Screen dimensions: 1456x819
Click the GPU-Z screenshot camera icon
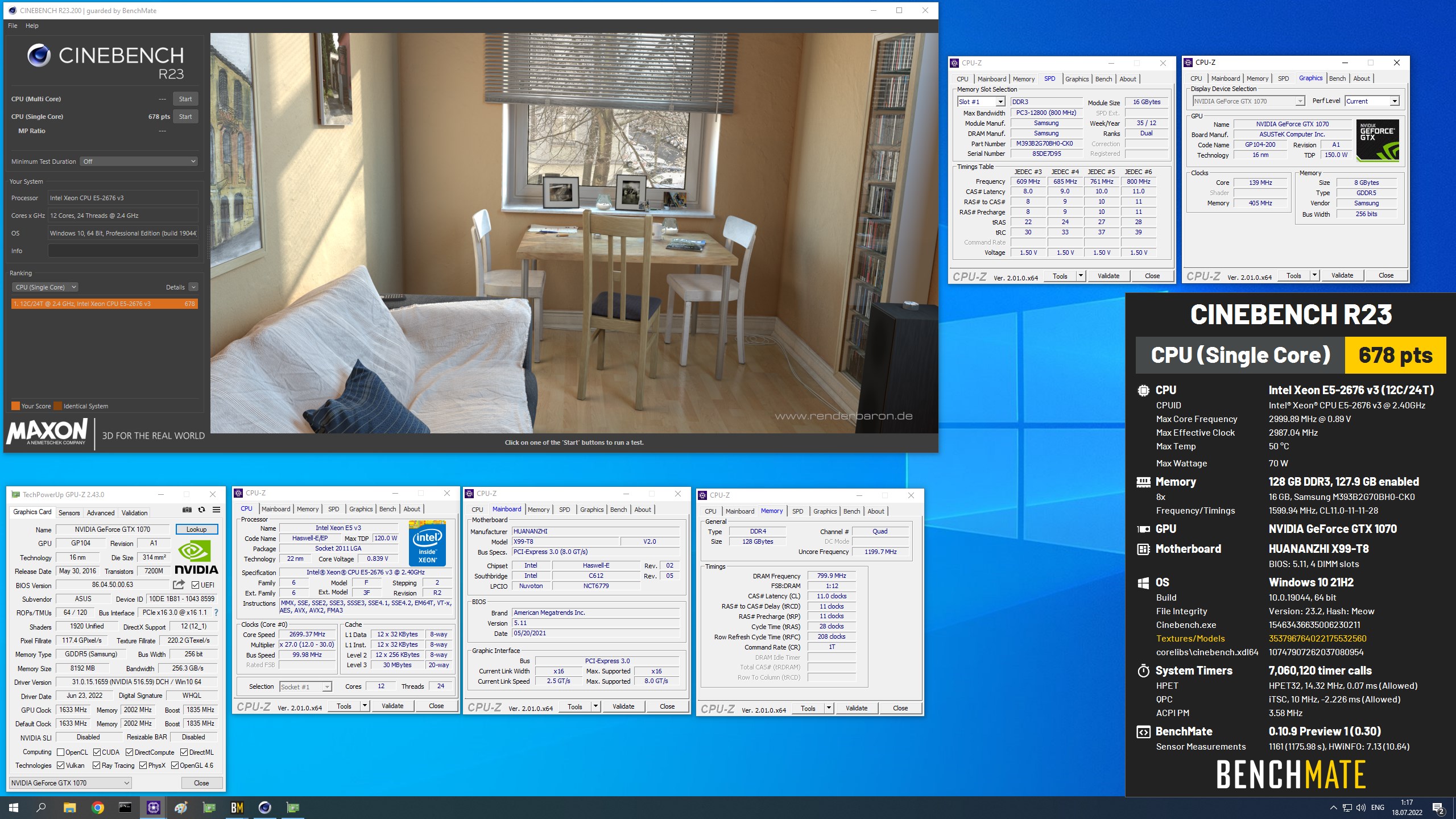pyautogui.click(x=187, y=510)
